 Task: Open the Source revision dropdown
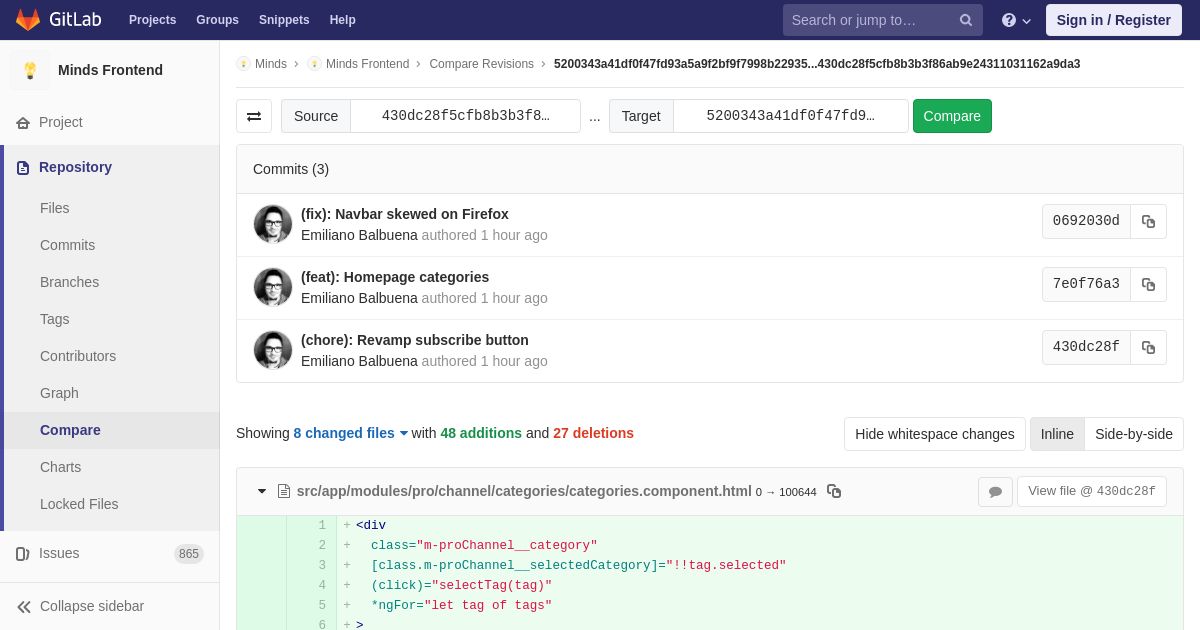point(465,116)
